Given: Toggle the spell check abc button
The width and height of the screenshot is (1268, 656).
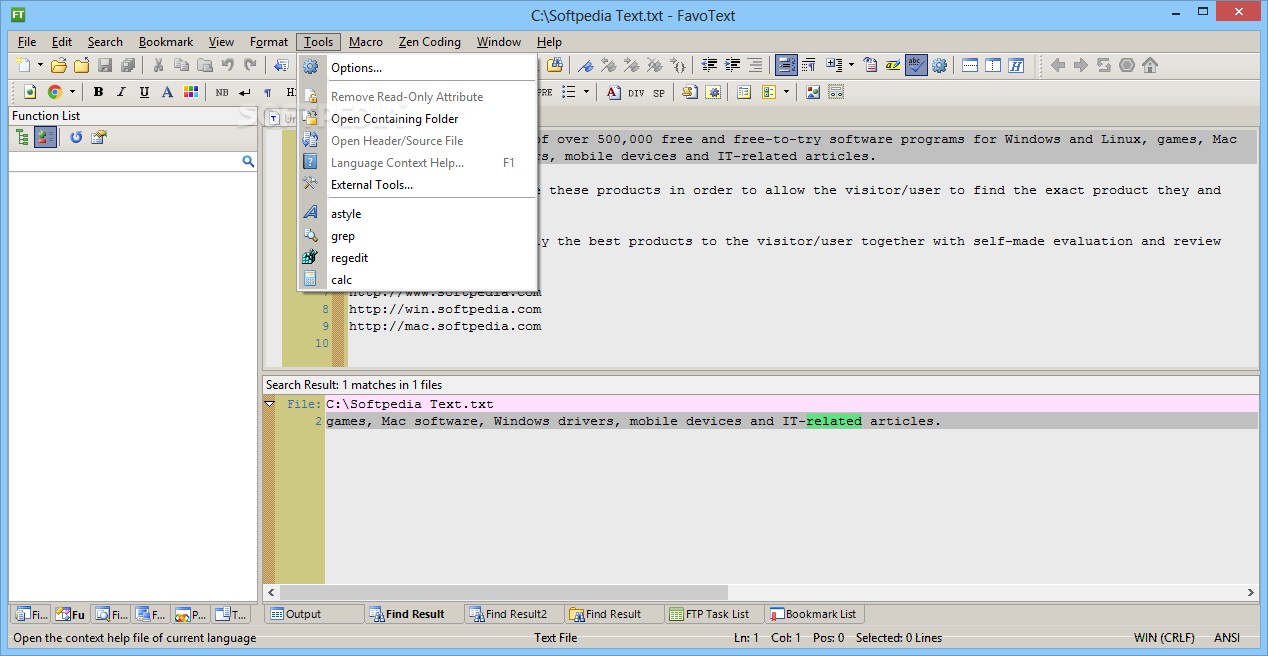Looking at the screenshot, I should tap(916, 66).
